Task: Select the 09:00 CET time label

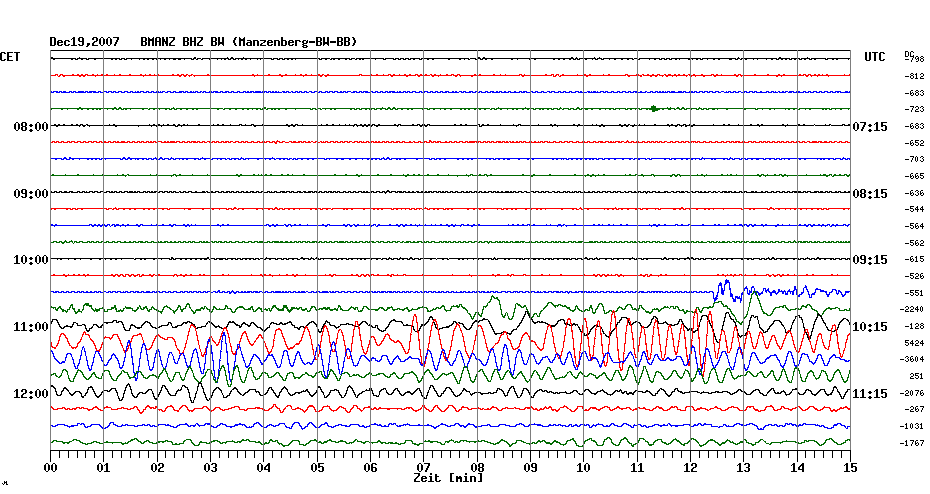Action: point(31,194)
